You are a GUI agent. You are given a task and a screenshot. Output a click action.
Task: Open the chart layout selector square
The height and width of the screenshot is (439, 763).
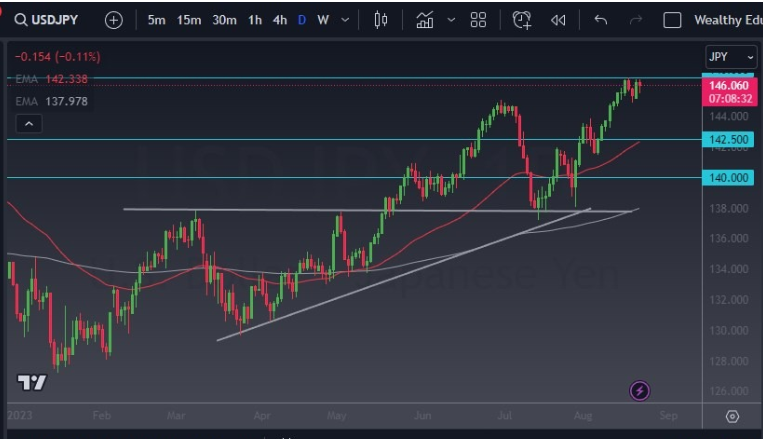[672, 20]
